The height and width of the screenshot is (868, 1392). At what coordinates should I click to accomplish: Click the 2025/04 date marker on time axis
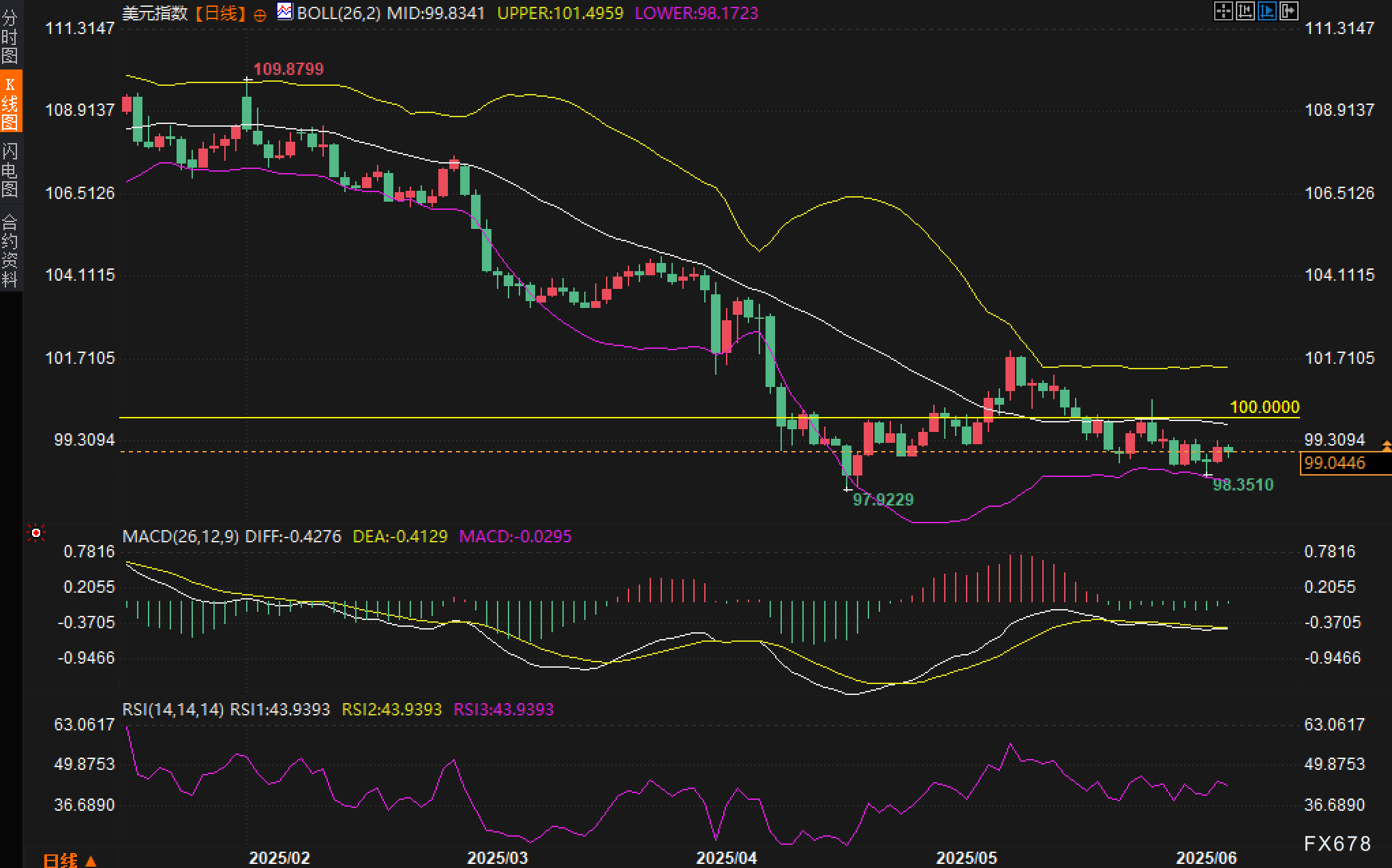tap(726, 858)
